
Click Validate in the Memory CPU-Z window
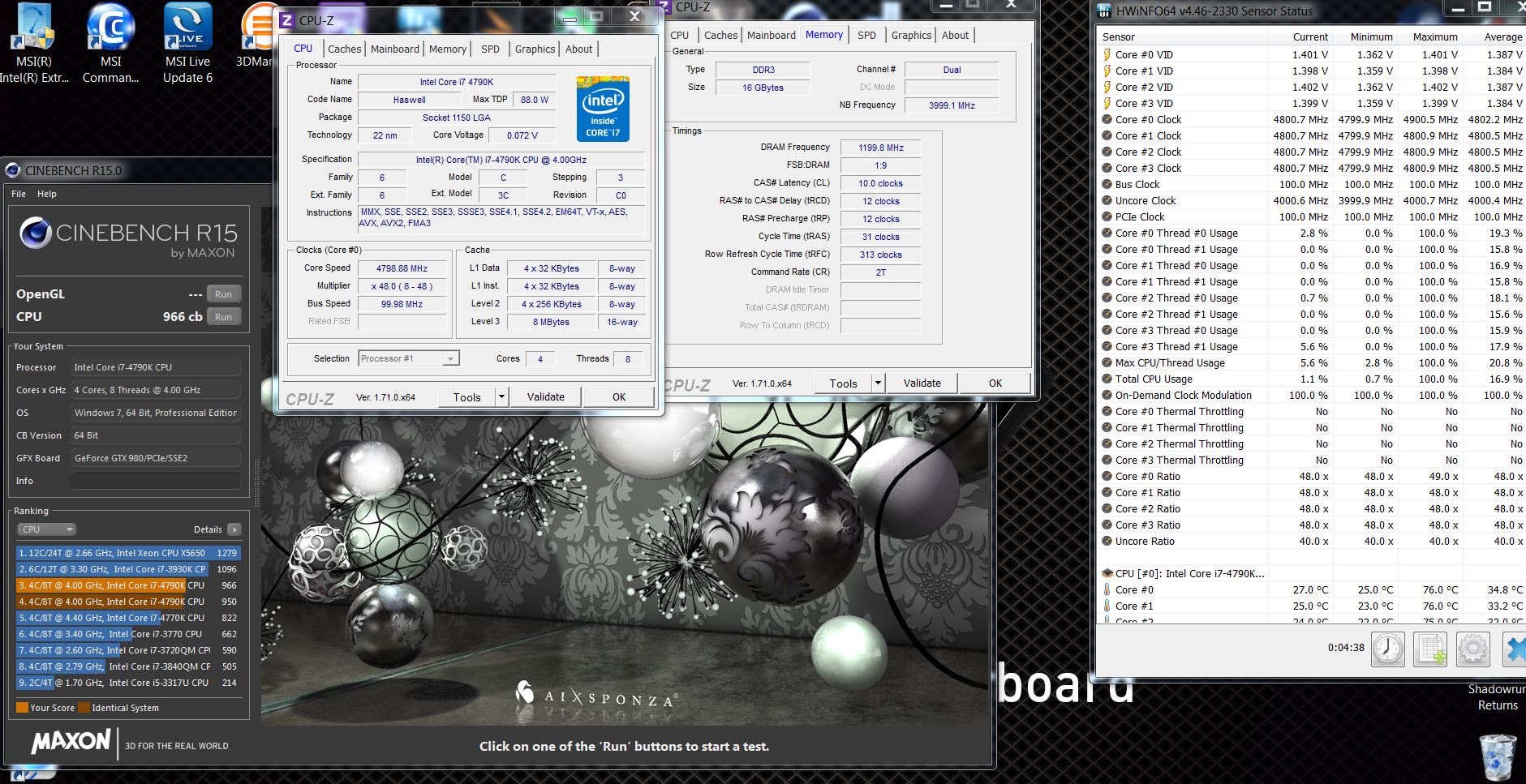(x=922, y=383)
